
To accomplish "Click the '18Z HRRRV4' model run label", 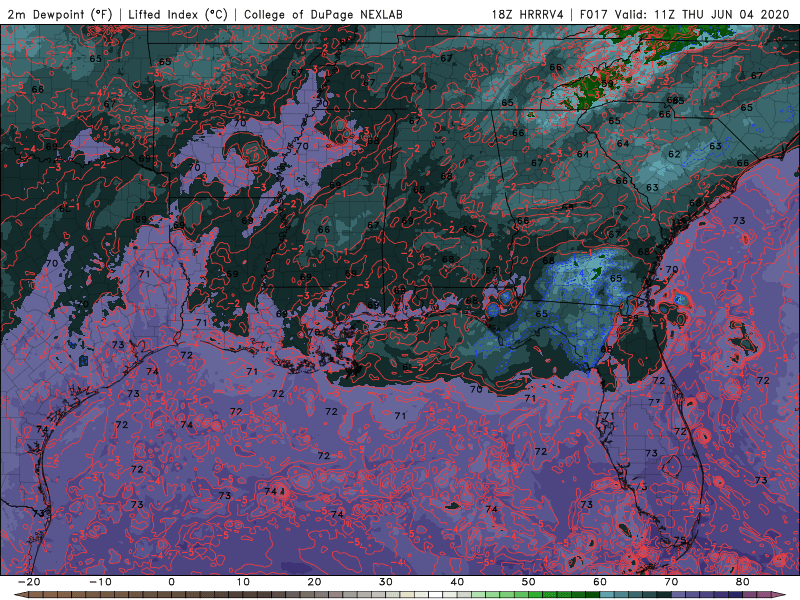I will [x=528, y=14].
